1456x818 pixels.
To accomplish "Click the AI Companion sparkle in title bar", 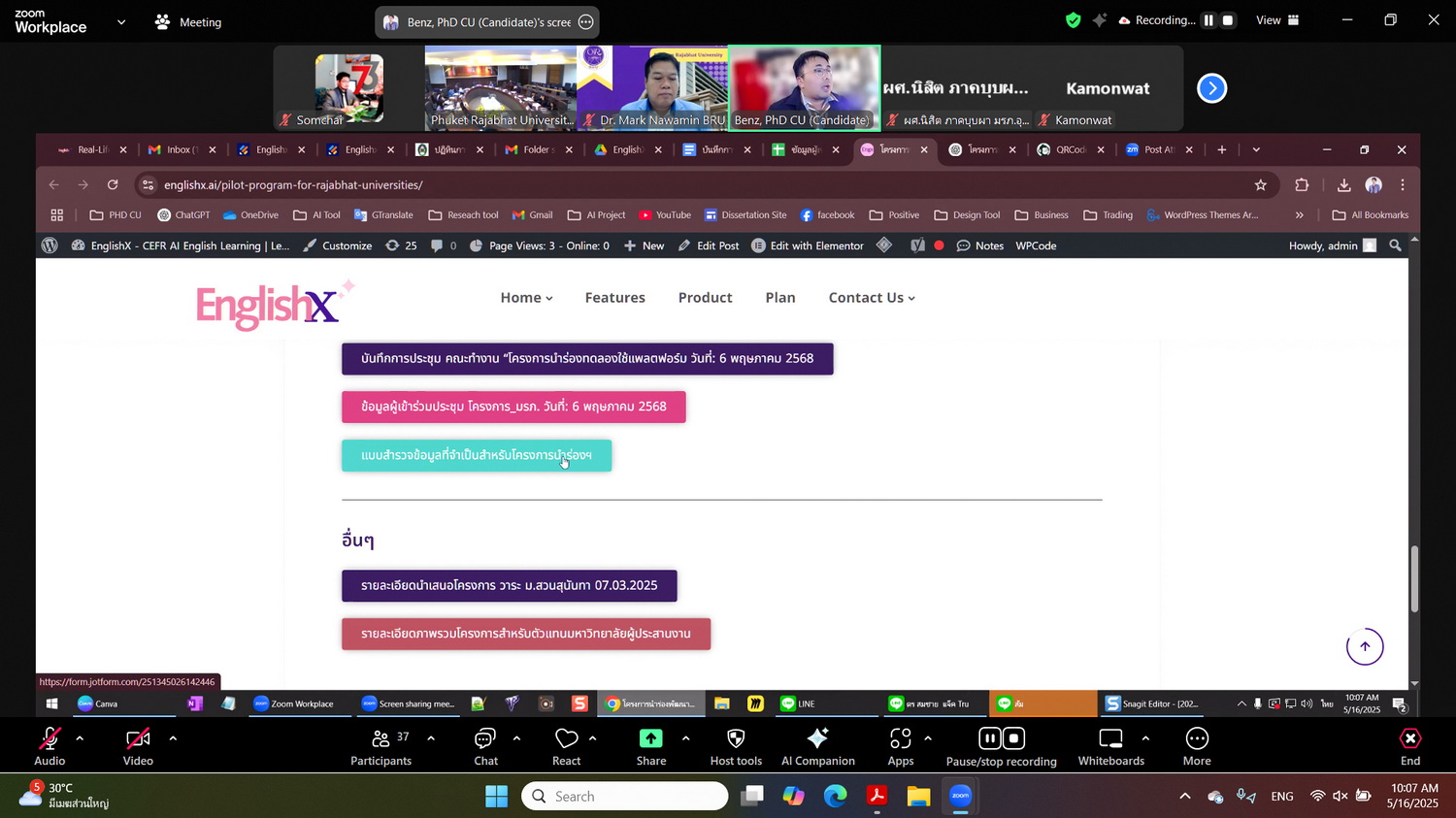I will point(1099,20).
